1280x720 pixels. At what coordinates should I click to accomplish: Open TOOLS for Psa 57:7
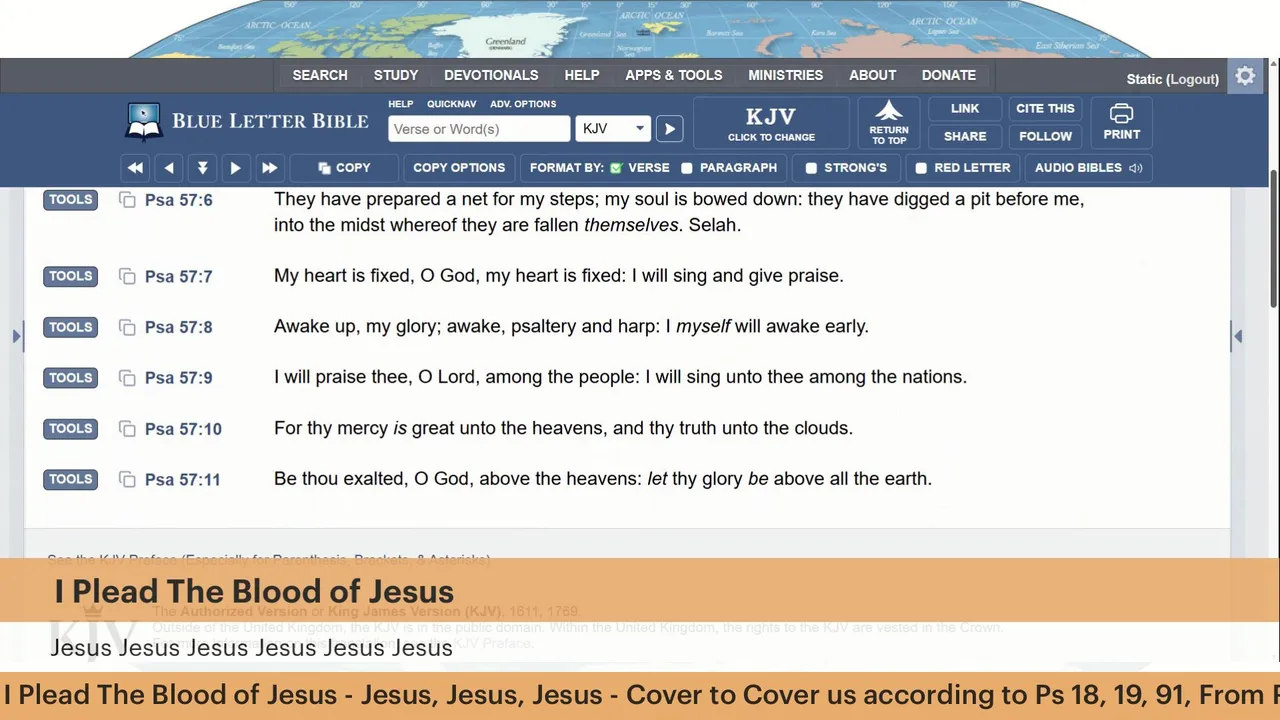click(70, 276)
